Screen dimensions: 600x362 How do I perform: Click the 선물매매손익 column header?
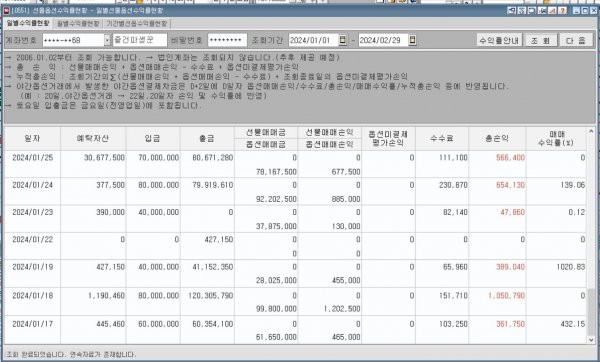point(329,132)
